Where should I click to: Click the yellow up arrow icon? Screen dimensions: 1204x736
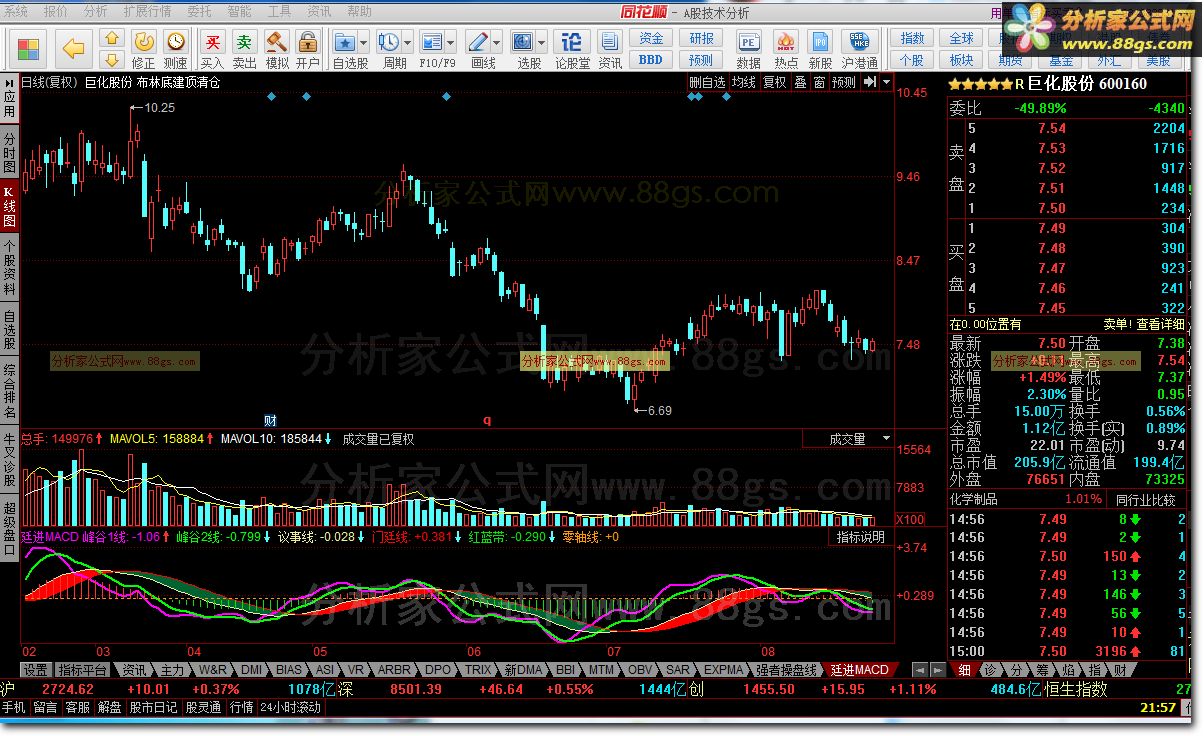click(111, 38)
